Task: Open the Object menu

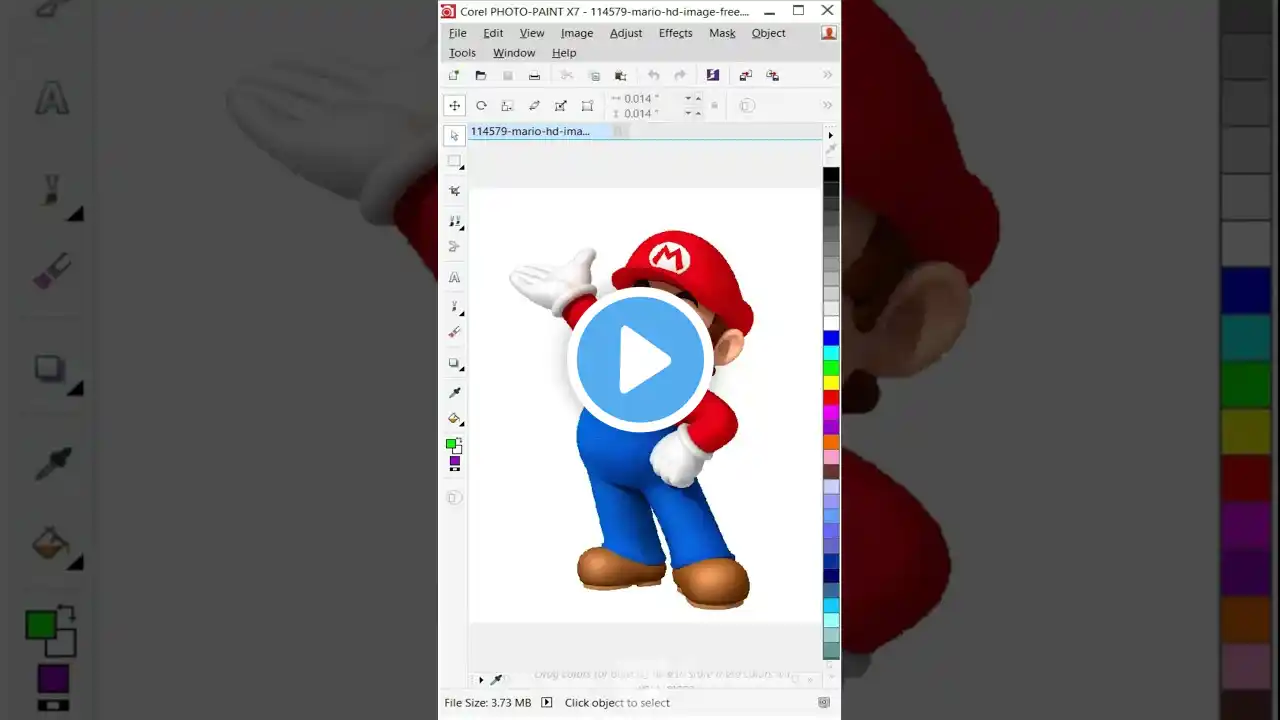Action: [769, 33]
